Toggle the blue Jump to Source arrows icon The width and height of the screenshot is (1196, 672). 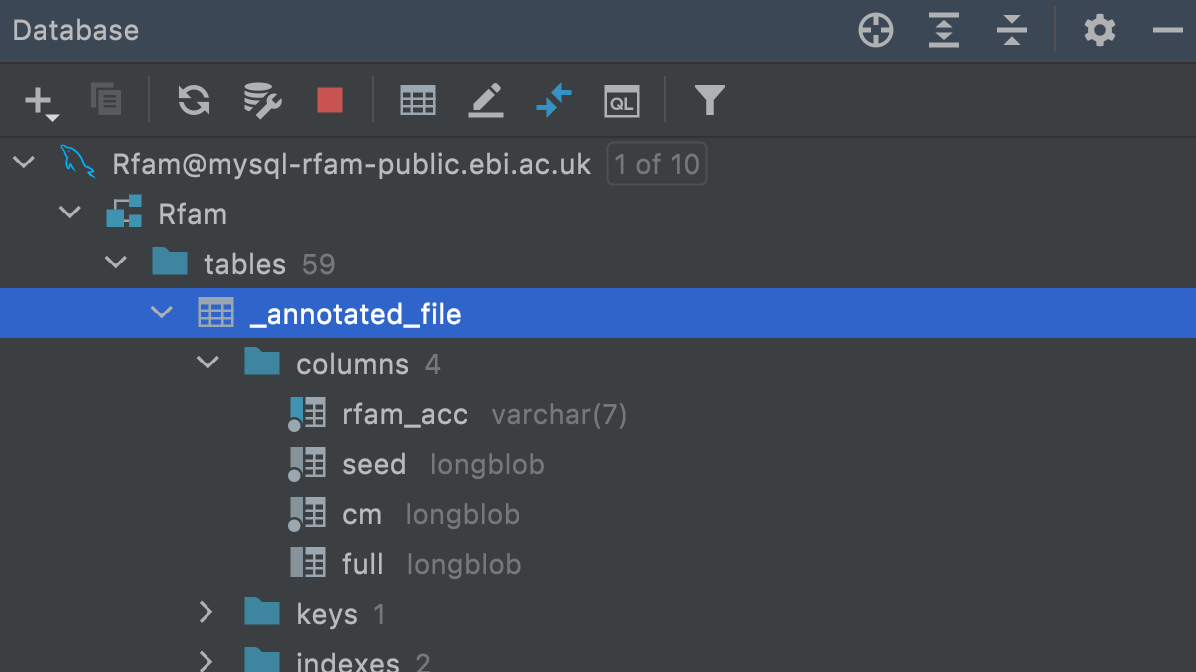pyautogui.click(x=554, y=100)
